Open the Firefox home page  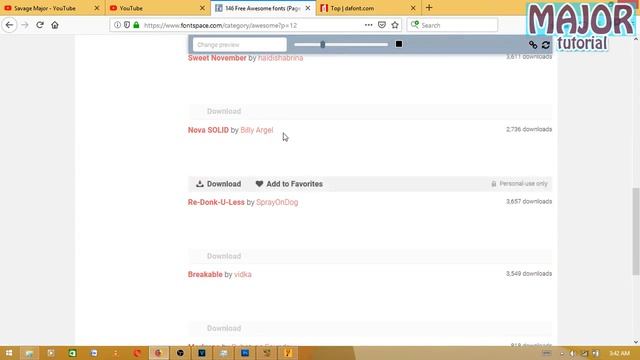tap(55, 25)
